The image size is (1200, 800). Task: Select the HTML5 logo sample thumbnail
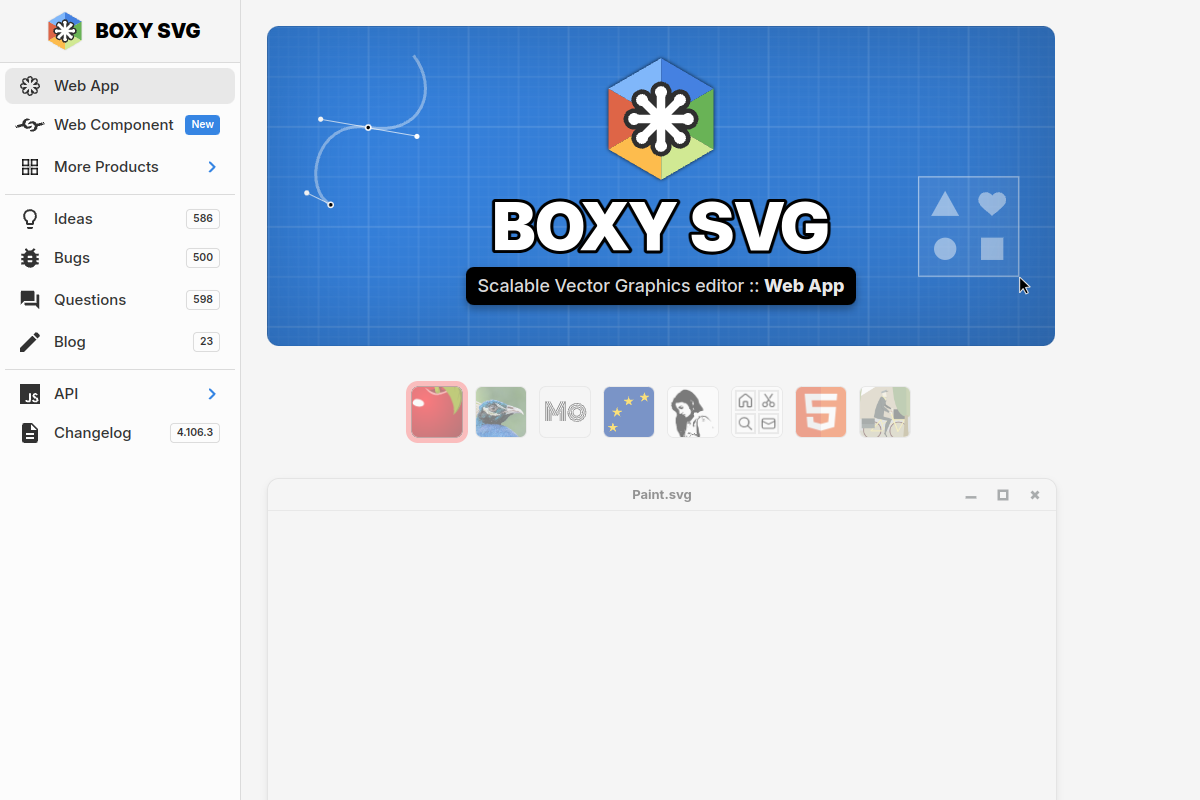tap(821, 412)
